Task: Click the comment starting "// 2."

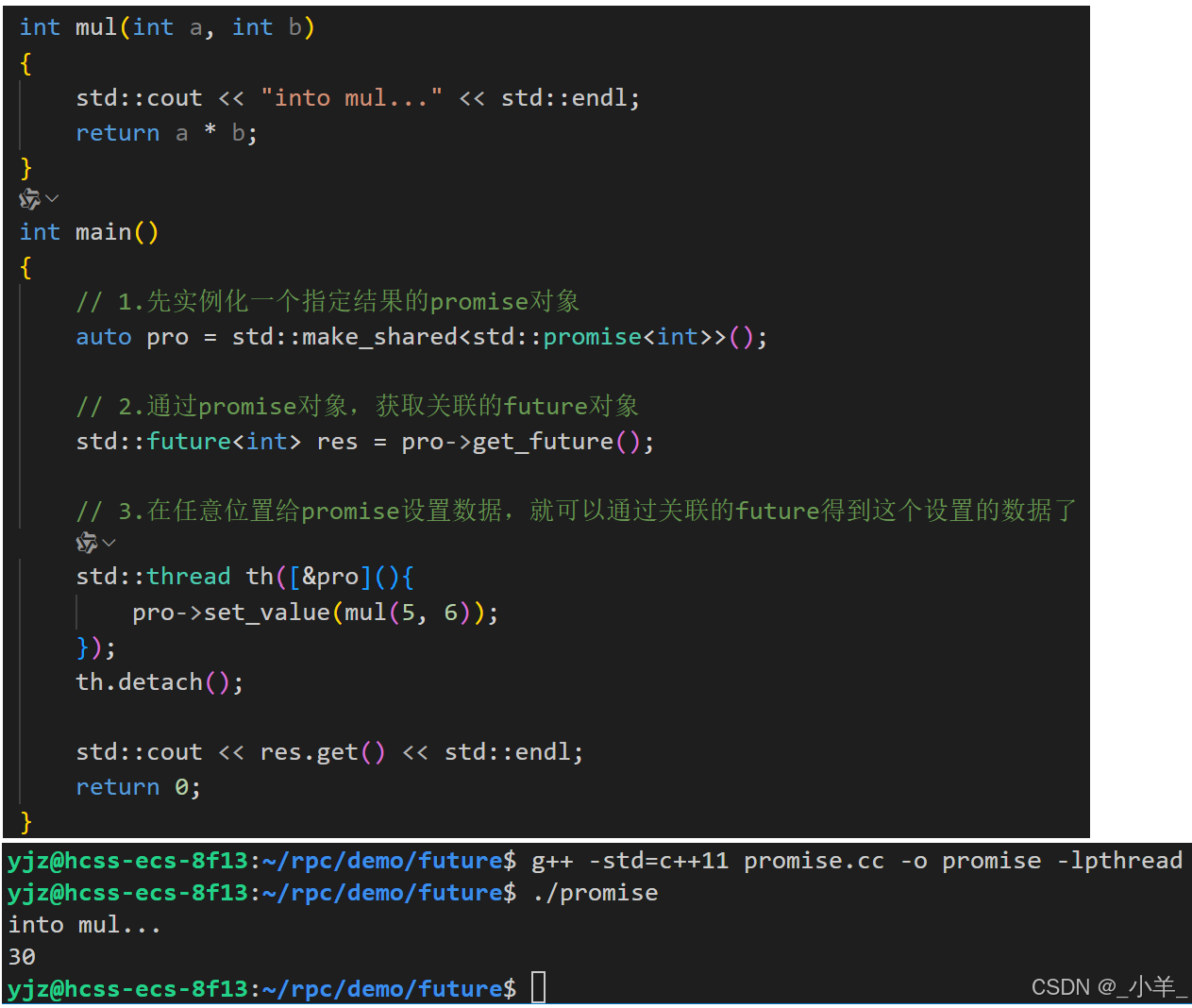Action: pos(357,406)
